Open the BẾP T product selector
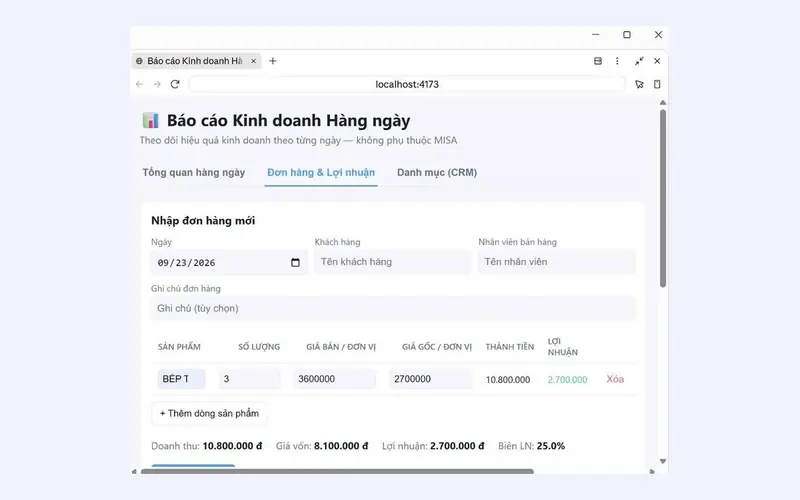This screenshot has height=500, width=800. [x=181, y=379]
